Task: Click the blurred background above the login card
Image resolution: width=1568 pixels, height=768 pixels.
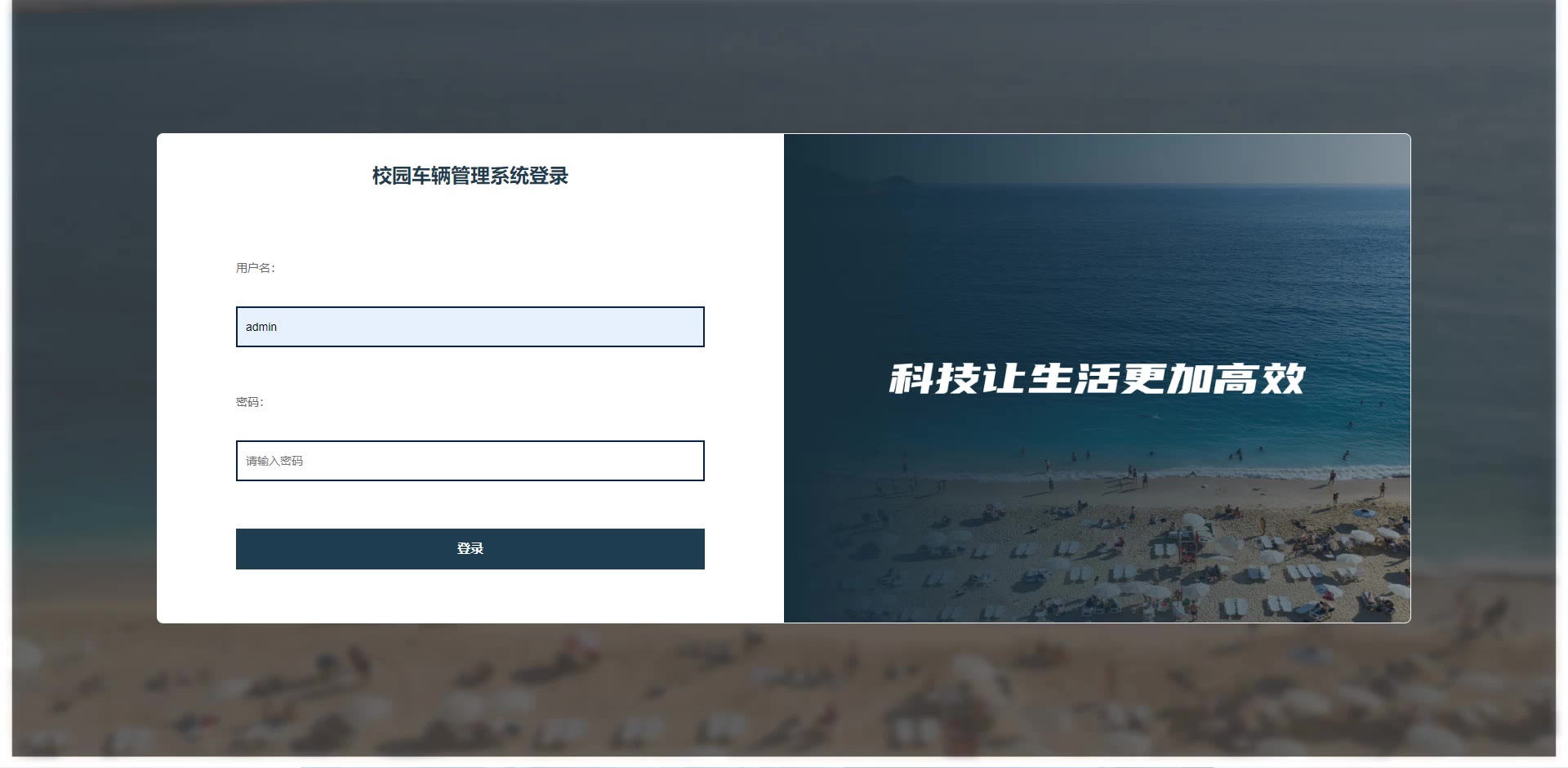Action: pos(784,66)
